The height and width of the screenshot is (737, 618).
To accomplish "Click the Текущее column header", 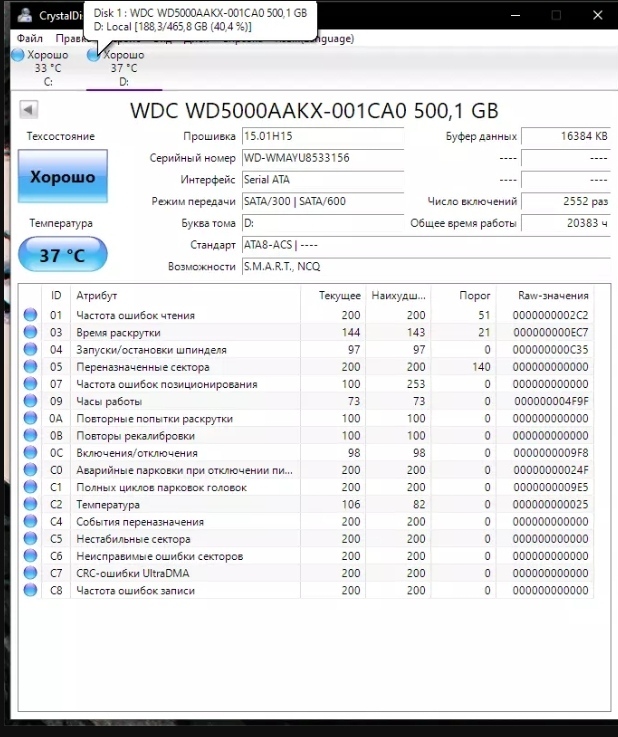I will click(333, 295).
